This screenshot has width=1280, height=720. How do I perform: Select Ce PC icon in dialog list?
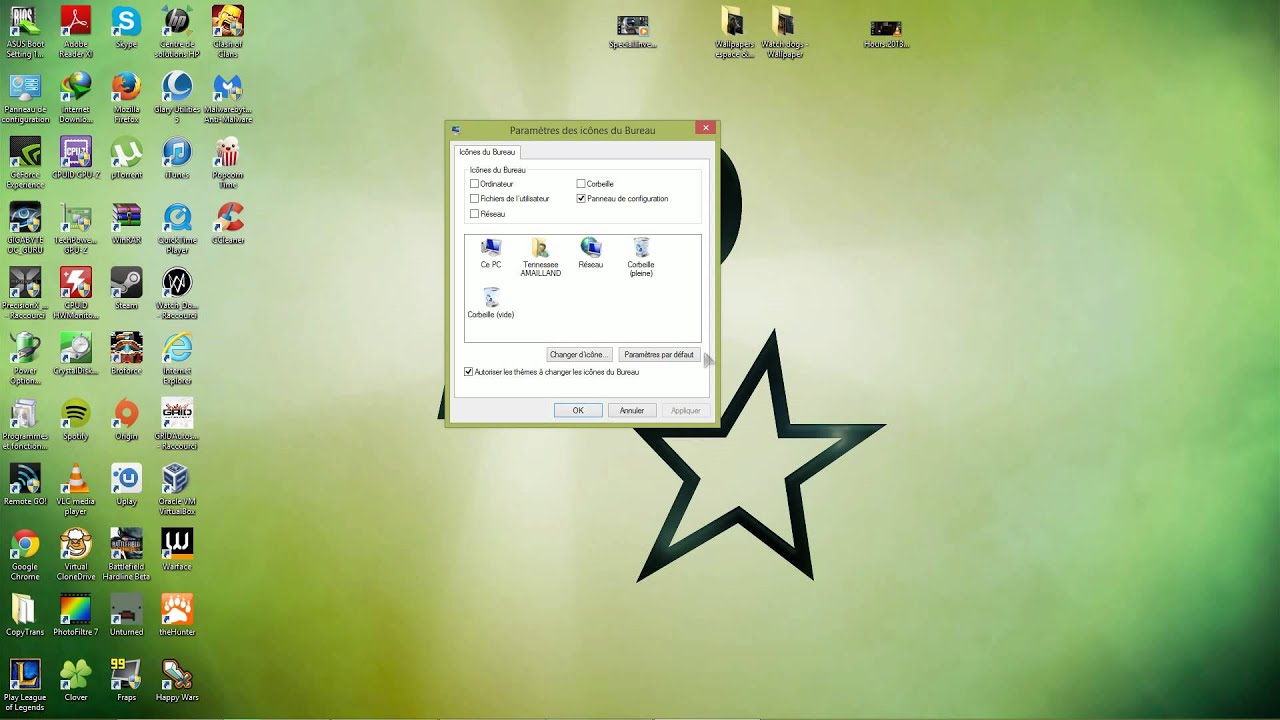point(491,253)
